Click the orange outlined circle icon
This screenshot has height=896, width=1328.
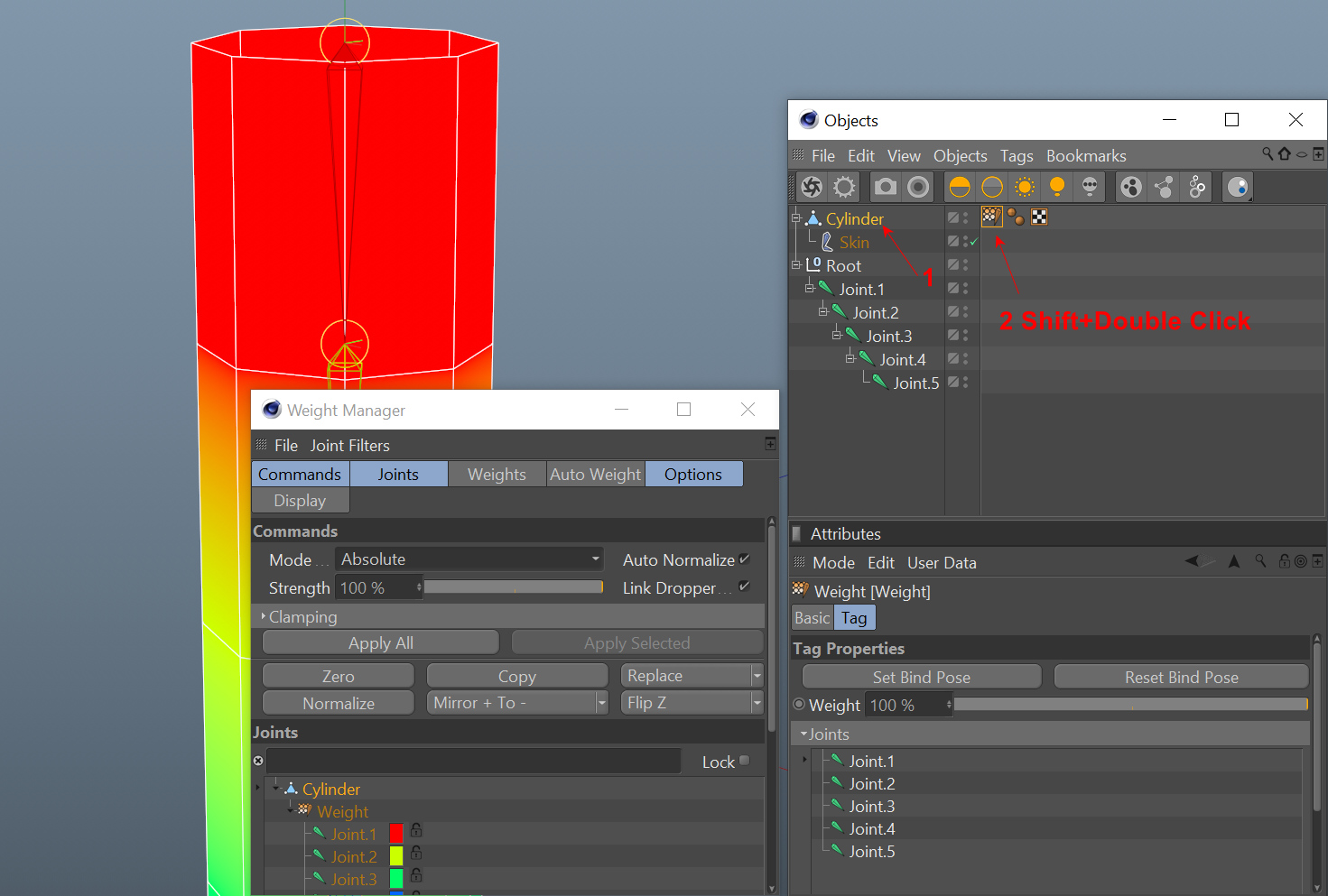click(992, 187)
